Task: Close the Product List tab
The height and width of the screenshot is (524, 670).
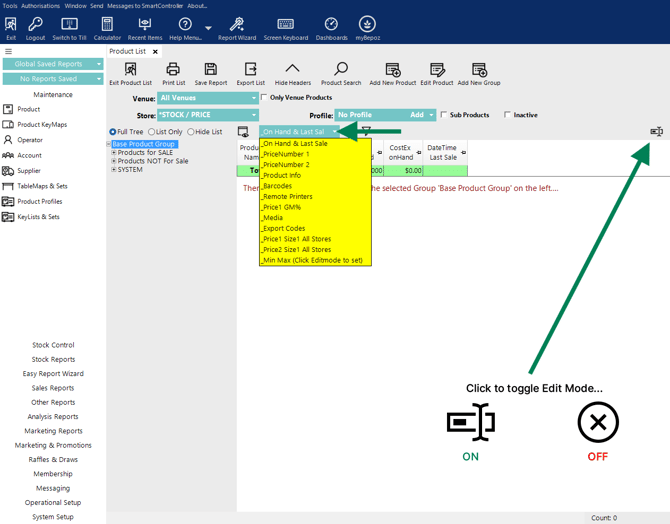Action: click(x=155, y=51)
